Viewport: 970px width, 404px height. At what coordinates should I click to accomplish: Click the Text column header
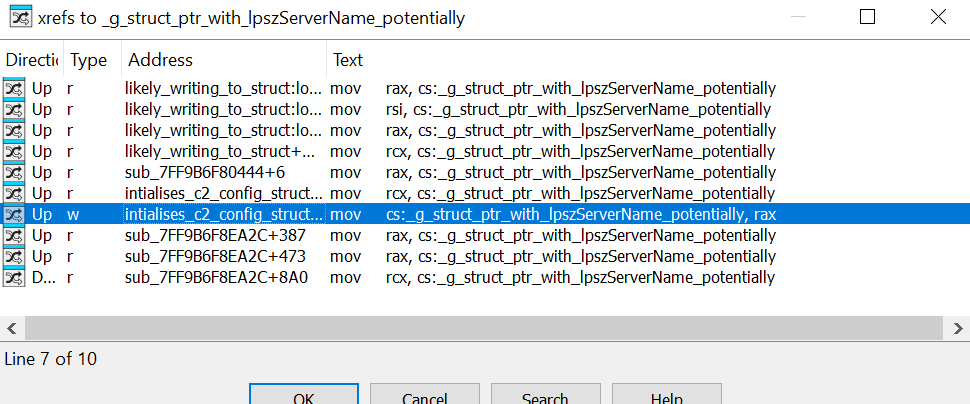[348, 60]
